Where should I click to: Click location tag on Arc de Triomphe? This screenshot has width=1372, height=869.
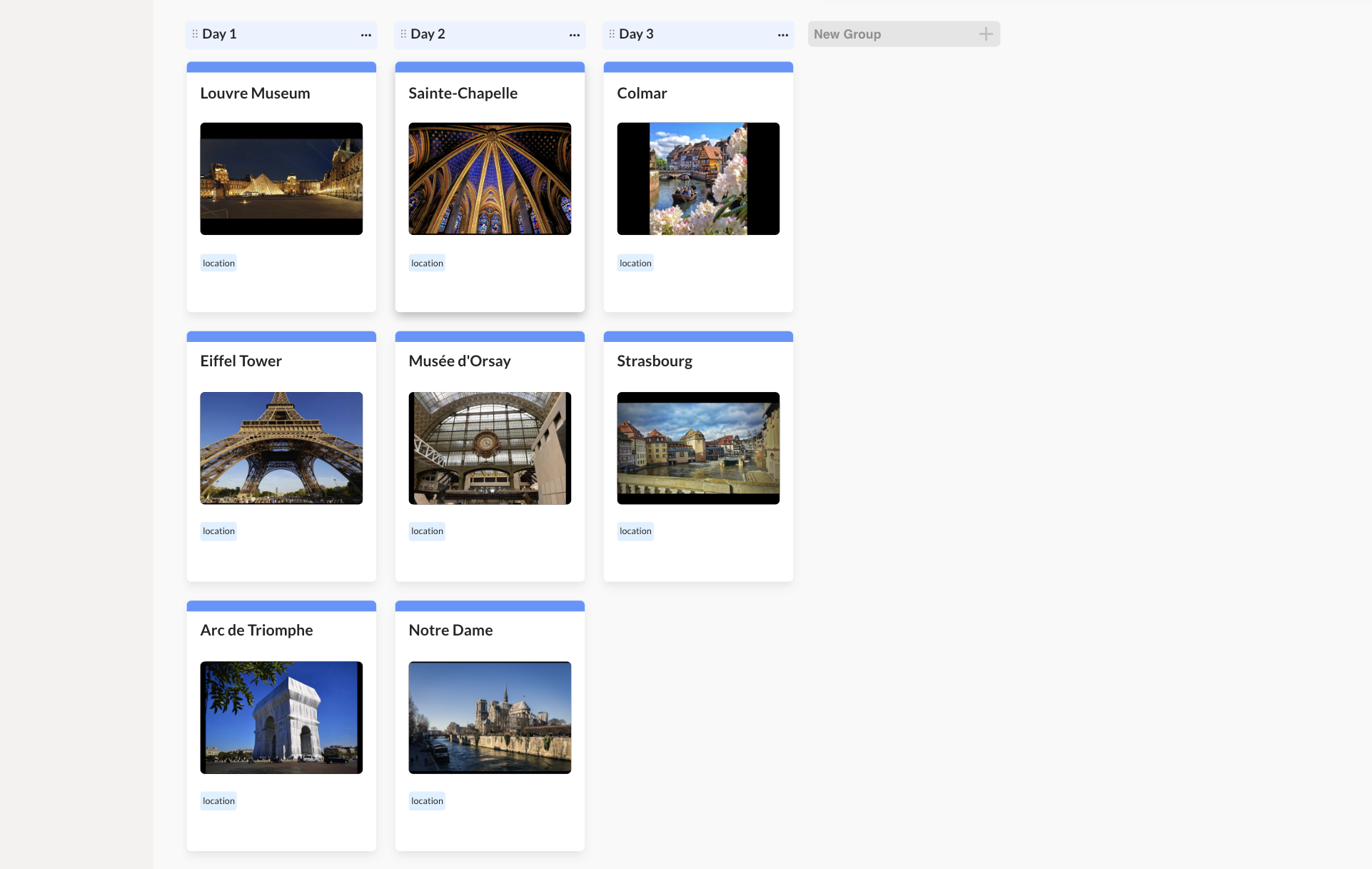(x=218, y=801)
